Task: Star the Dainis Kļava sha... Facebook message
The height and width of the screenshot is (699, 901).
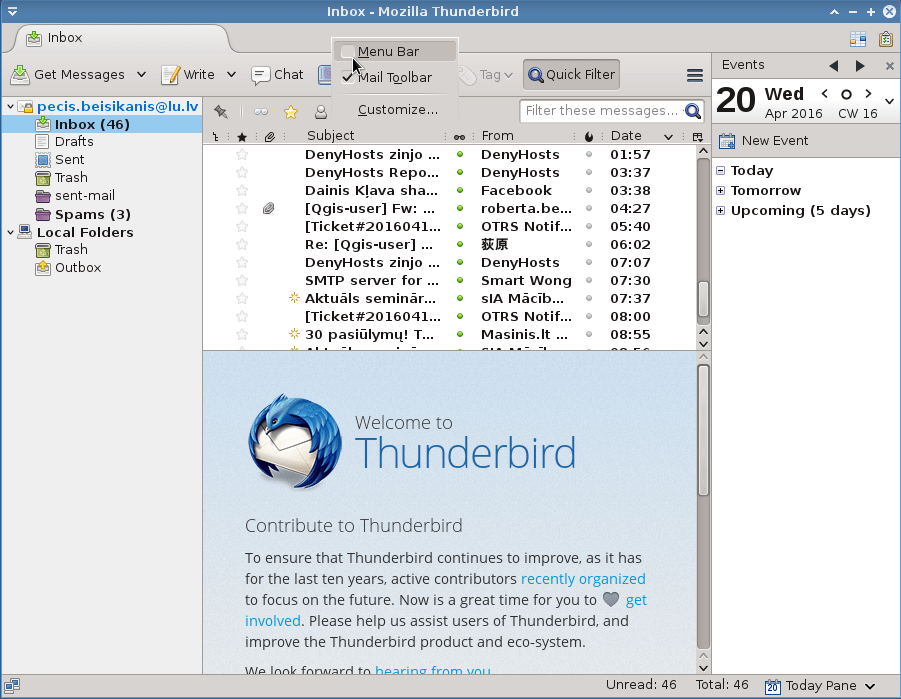Action: (x=242, y=190)
